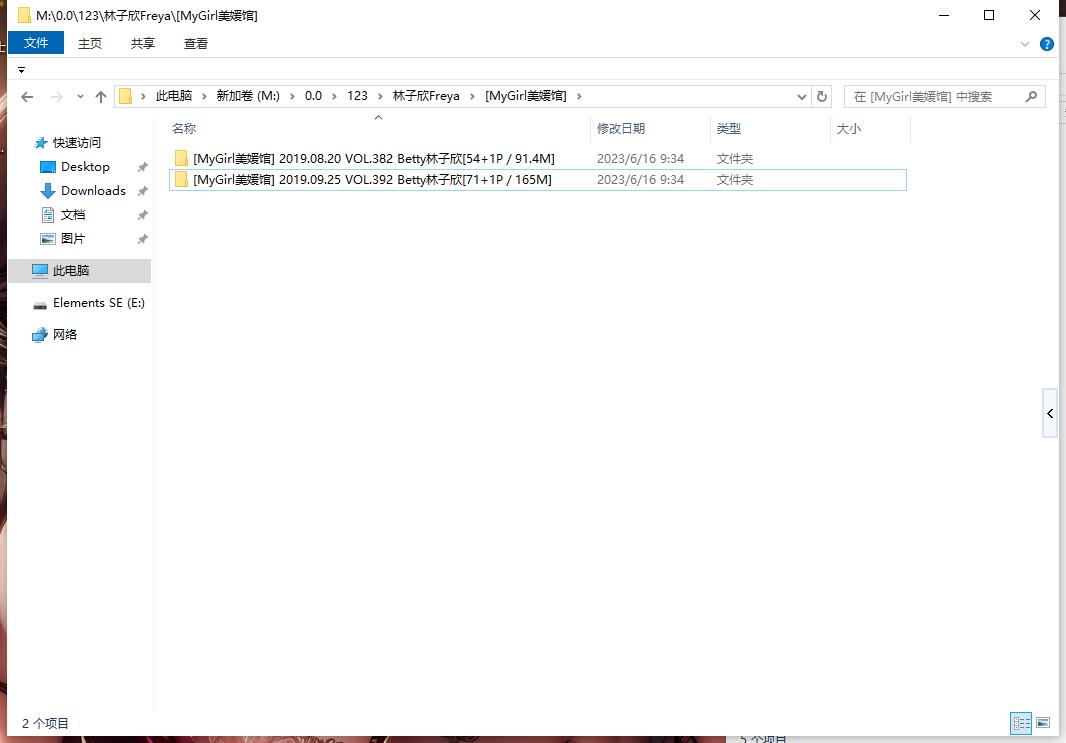Click the VOL.392 folder icon
Screen dimensions: 1066x743
tap(182, 179)
